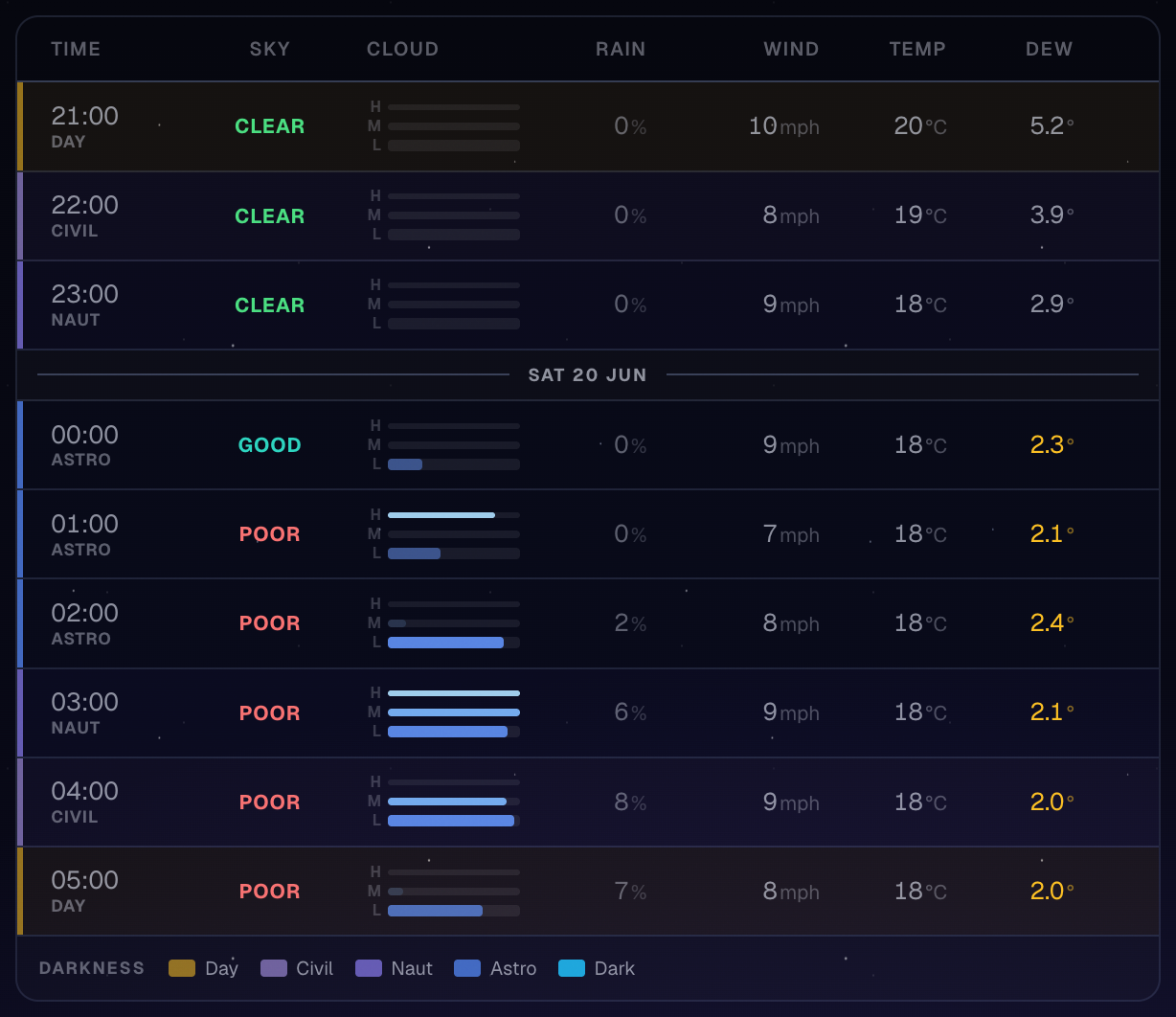This screenshot has height=1017, width=1176.
Task: Click the CLOUD column header
Action: [403, 49]
